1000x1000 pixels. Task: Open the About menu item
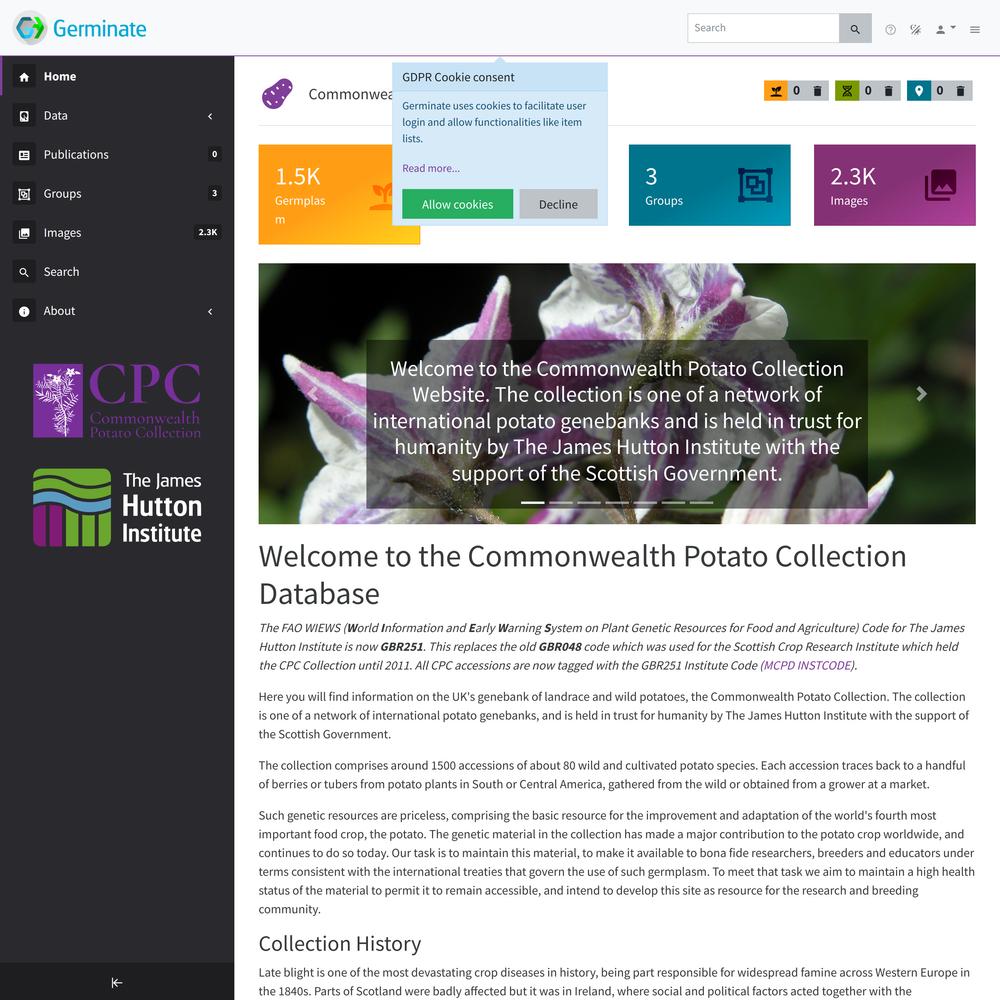(117, 311)
